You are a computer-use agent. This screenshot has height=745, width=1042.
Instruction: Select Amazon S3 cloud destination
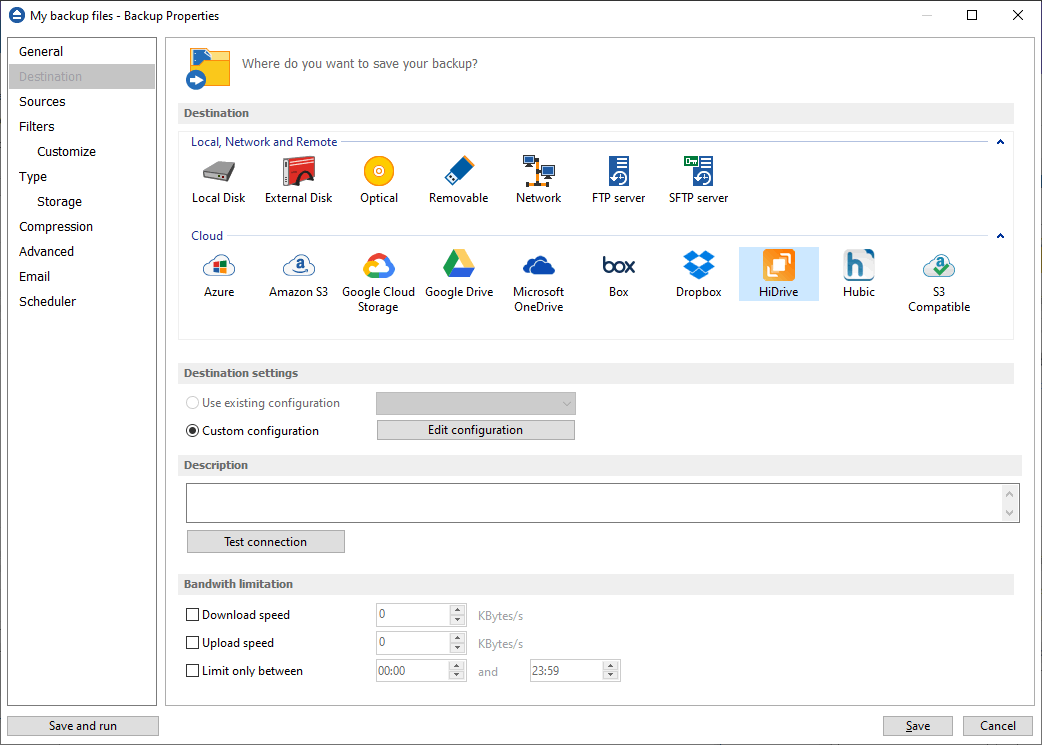coord(298,275)
